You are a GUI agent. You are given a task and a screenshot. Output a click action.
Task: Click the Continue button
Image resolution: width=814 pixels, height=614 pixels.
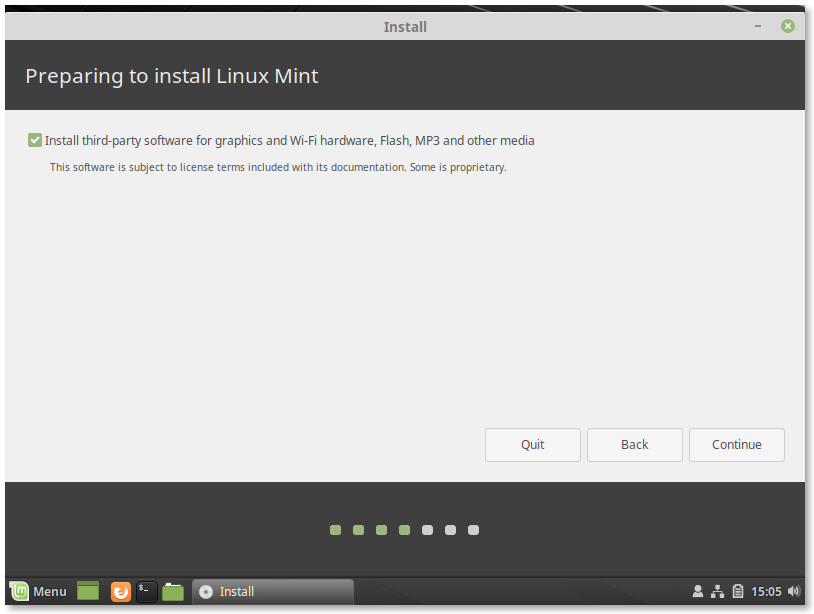pyautogui.click(x=736, y=445)
